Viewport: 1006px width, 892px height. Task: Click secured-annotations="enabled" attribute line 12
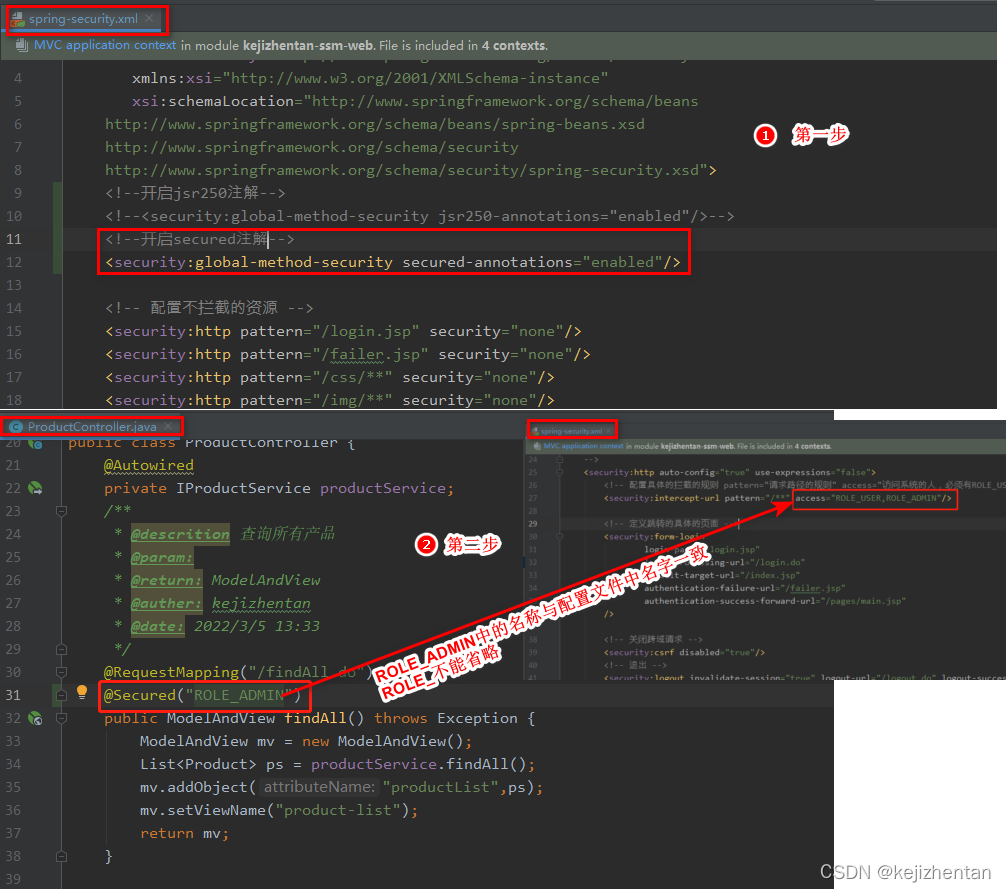point(533,262)
